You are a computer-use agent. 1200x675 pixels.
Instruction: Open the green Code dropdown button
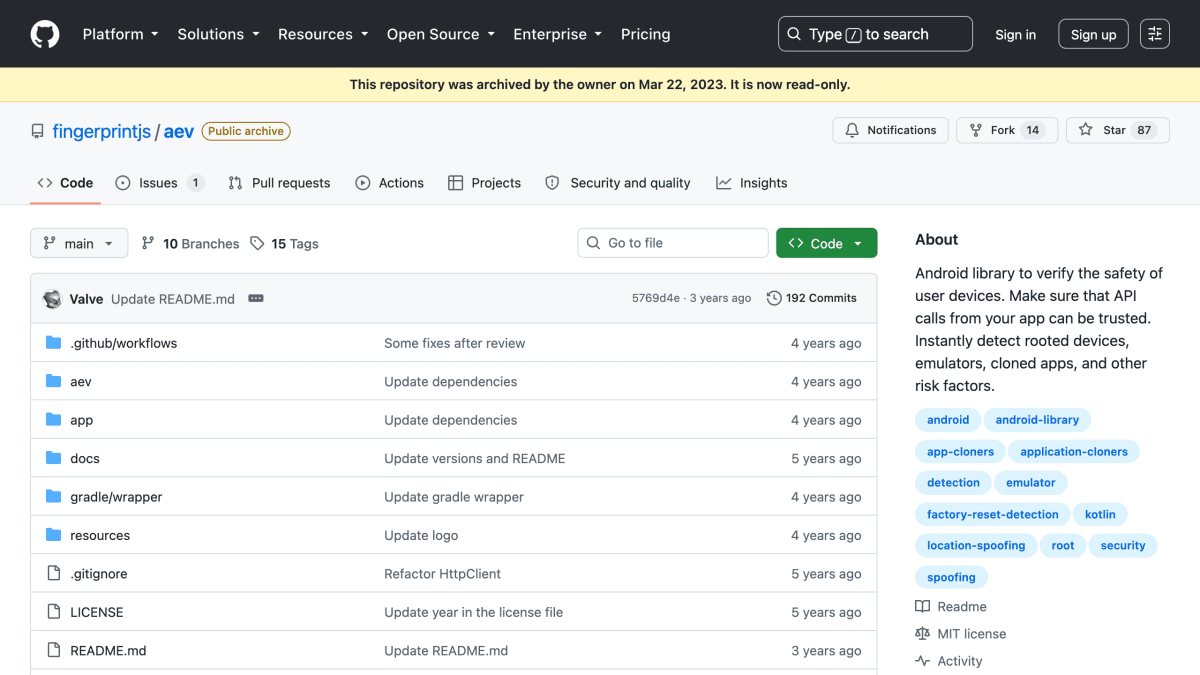point(826,243)
